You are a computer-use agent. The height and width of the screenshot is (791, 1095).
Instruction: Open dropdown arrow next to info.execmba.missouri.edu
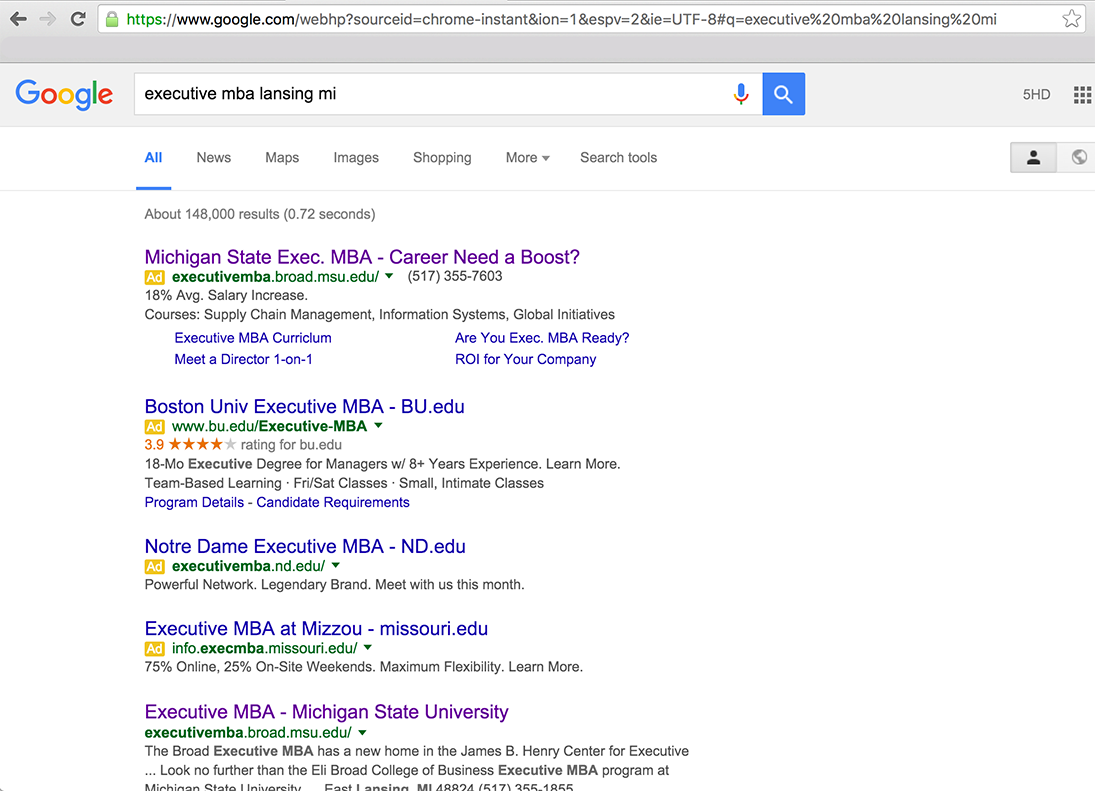(368, 648)
